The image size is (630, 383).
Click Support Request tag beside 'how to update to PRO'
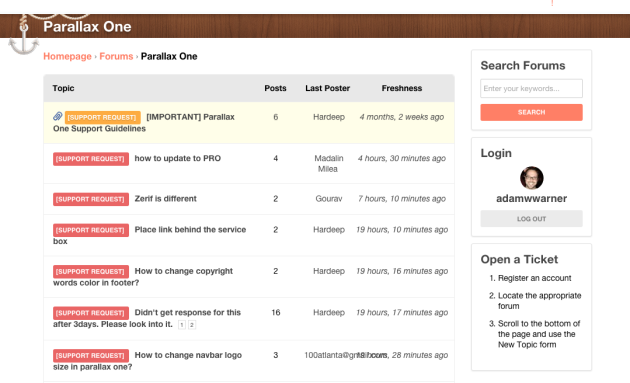[x=91, y=159]
